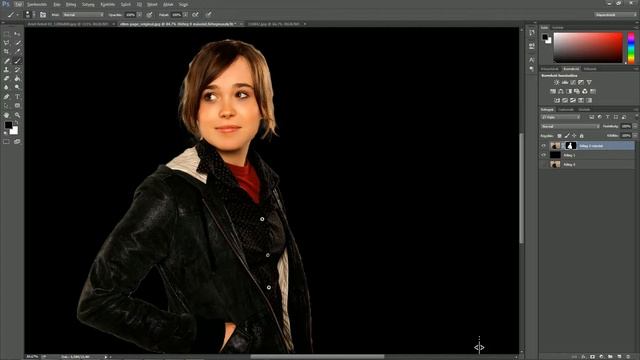This screenshot has width=640, height=360.
Task: Select the Zoom tool
Action: (x=17, y=115)
